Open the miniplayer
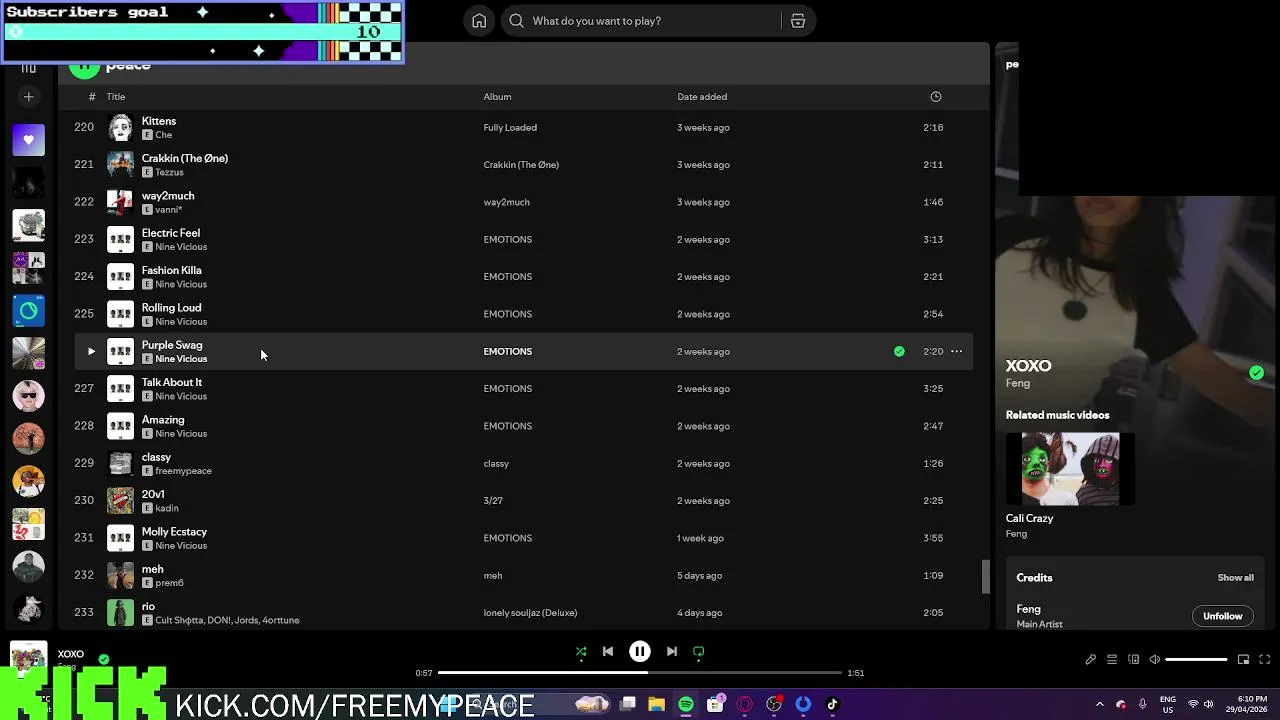 [x=1243, y=660]
